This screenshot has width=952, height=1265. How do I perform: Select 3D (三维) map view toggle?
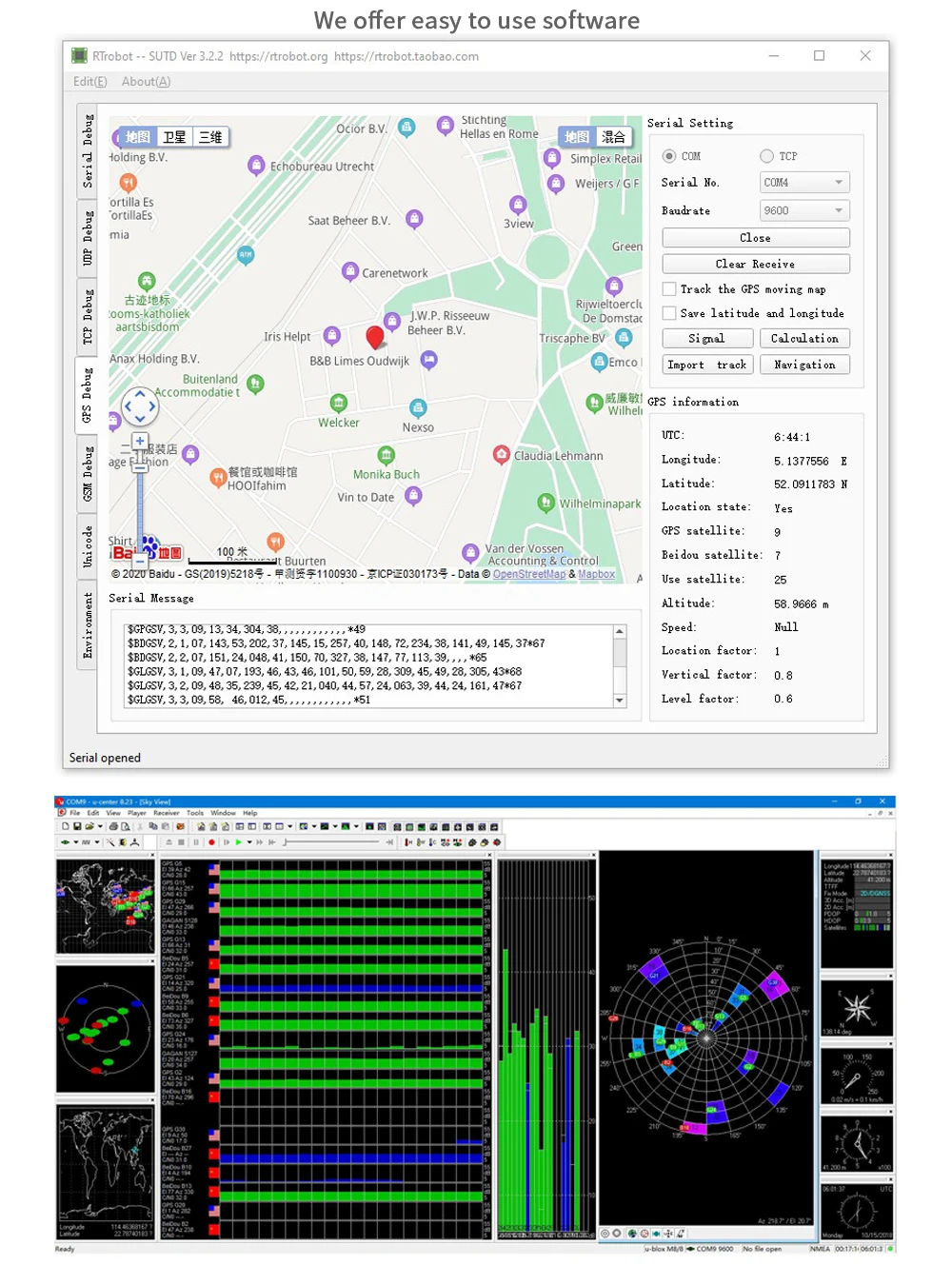coord(210,137)
